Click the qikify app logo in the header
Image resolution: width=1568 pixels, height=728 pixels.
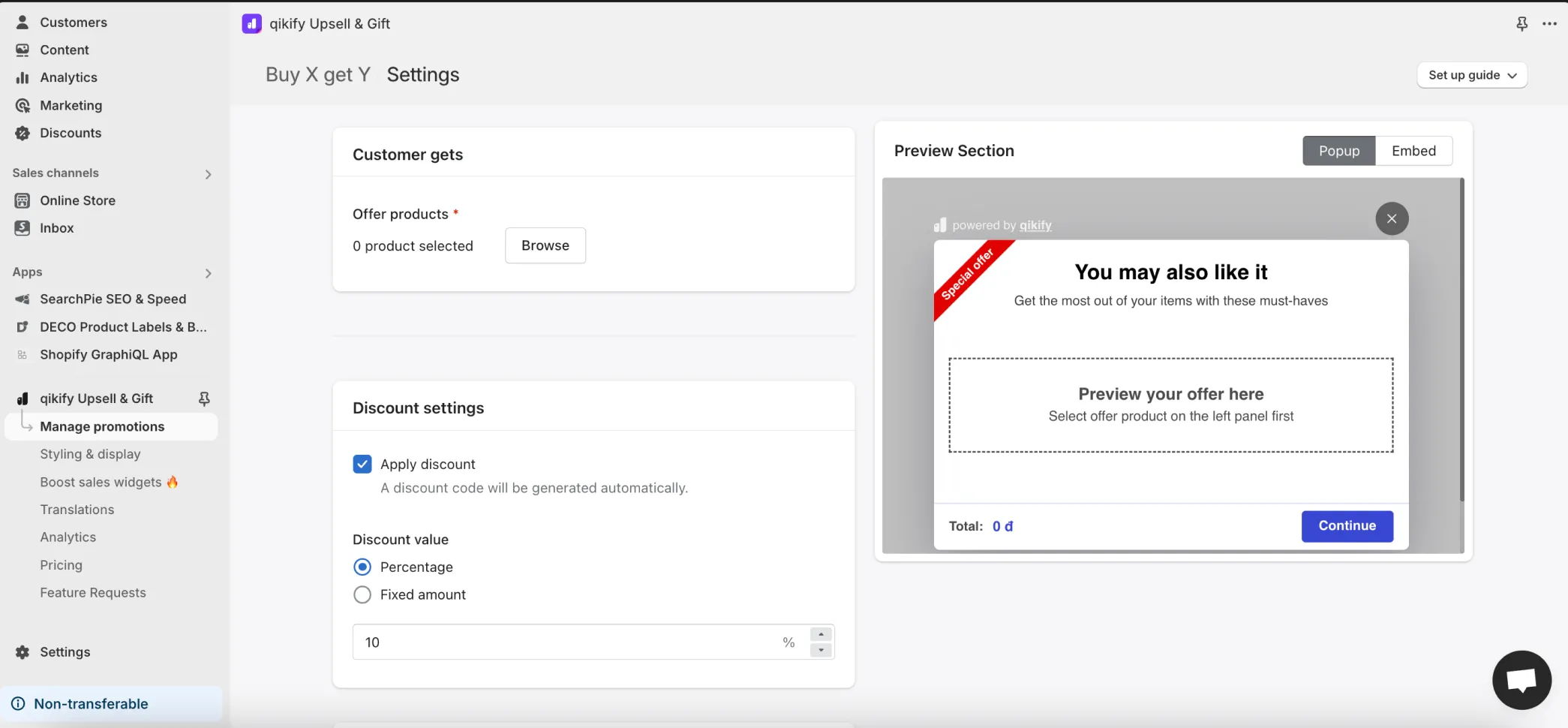coord(251,24)
